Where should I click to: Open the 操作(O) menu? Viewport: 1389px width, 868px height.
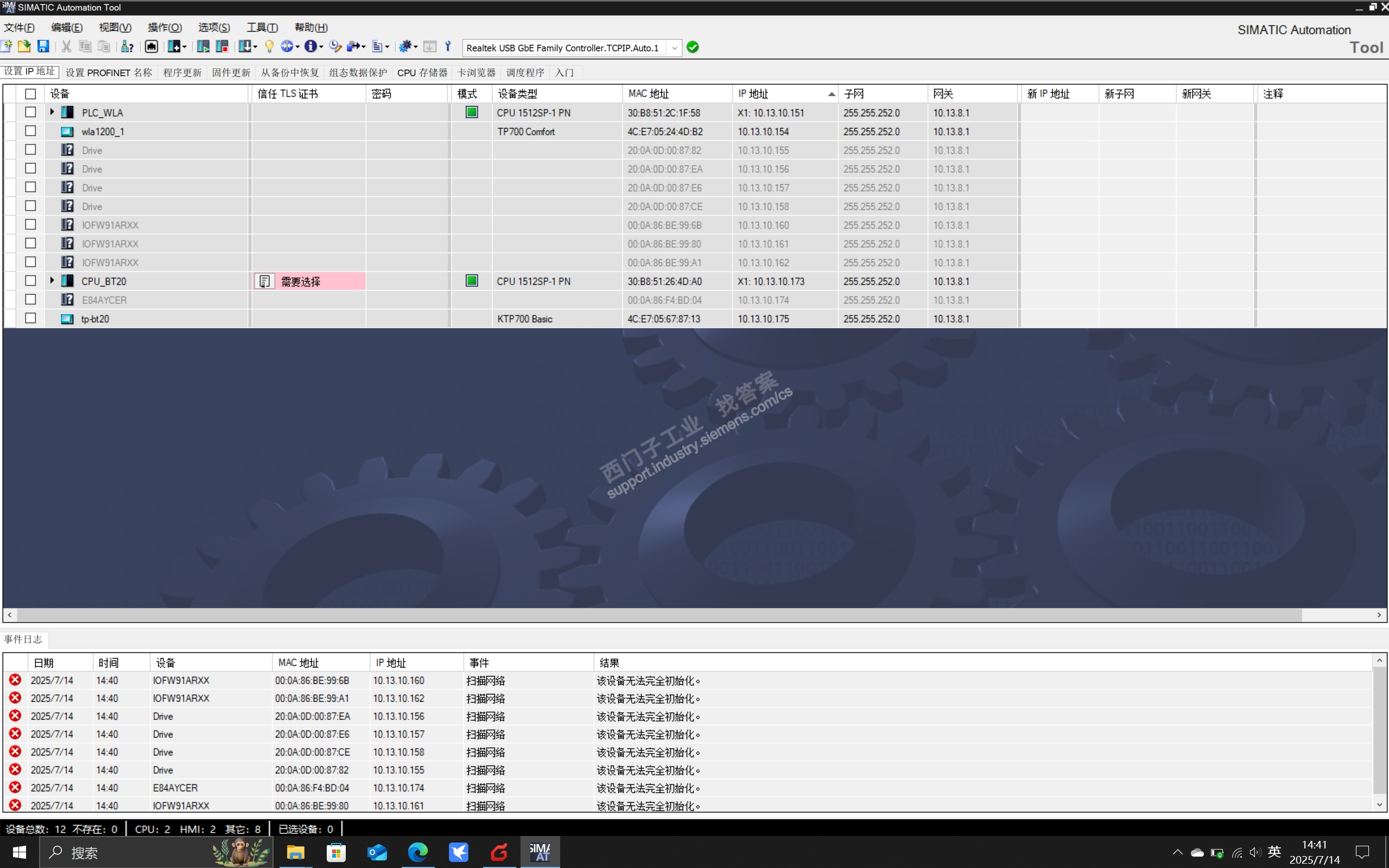click(x=164, y=27)
